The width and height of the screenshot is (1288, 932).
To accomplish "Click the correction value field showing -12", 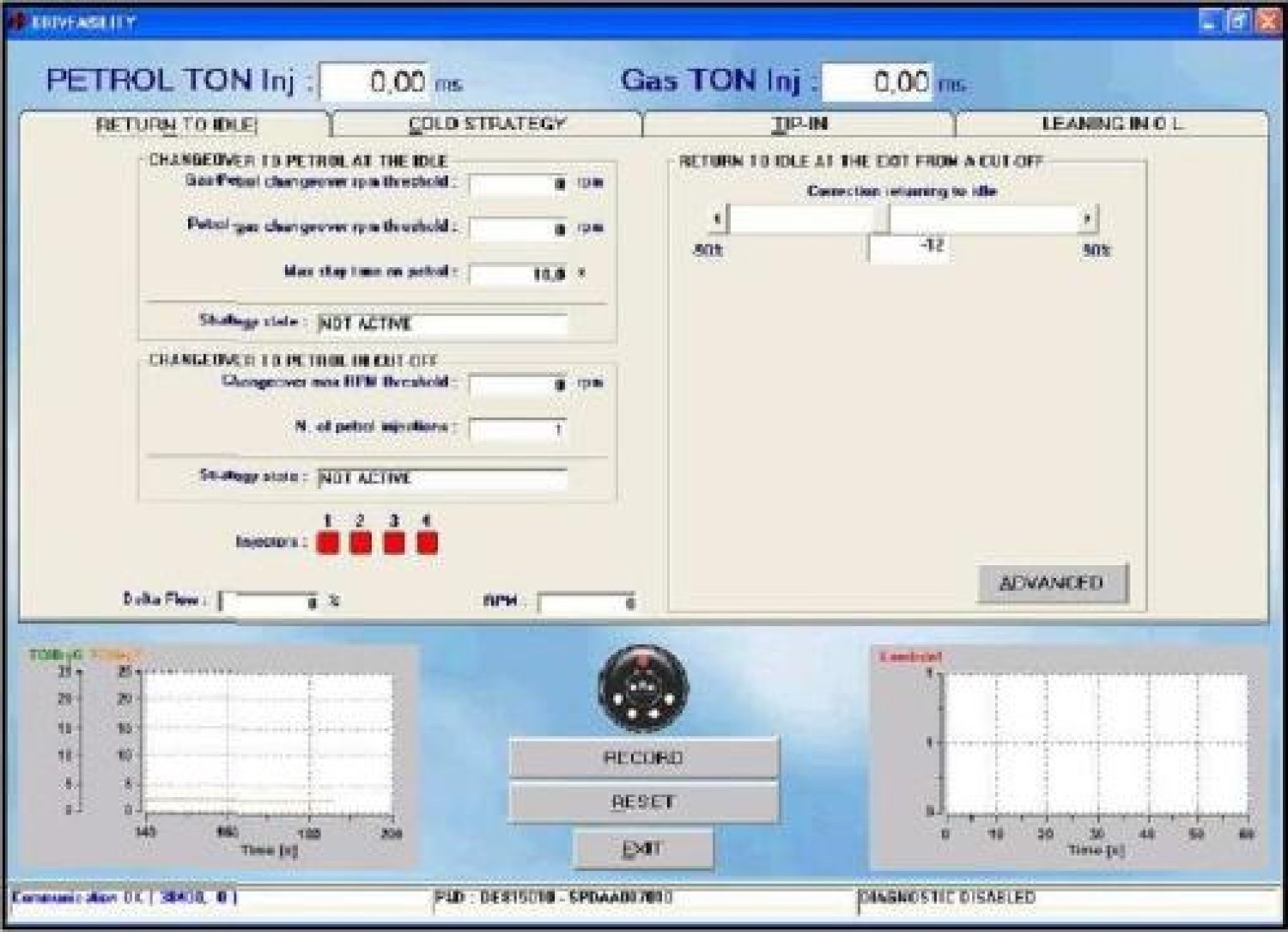I will (x=908, y=248).
